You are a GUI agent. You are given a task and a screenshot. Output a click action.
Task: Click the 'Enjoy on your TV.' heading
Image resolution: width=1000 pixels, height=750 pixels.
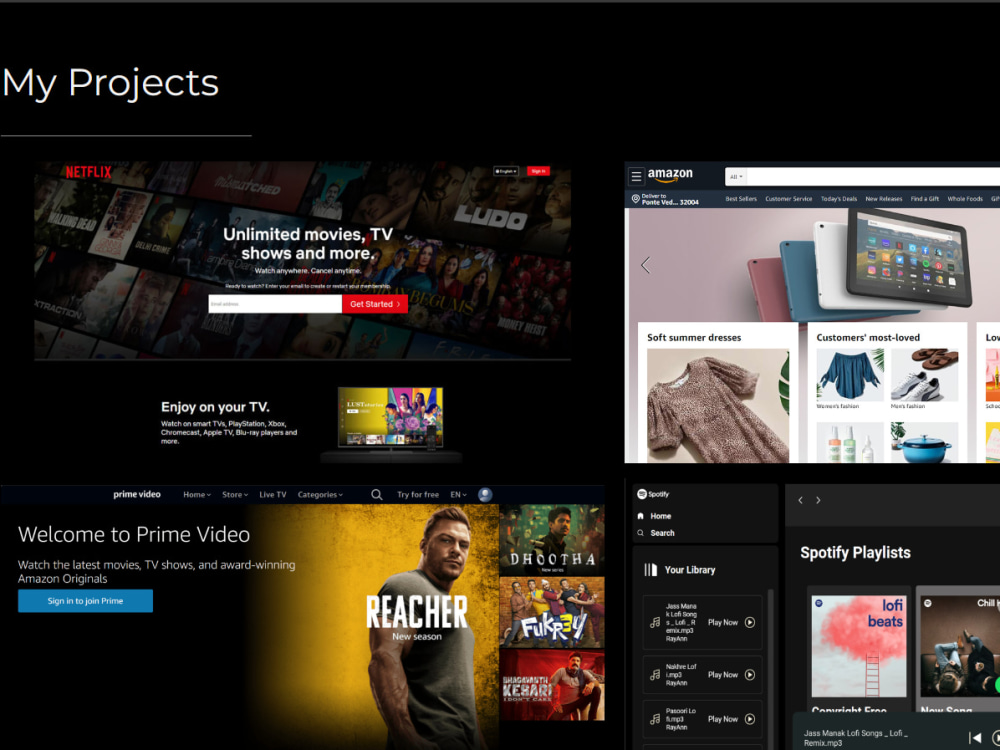tap(215, 407)
